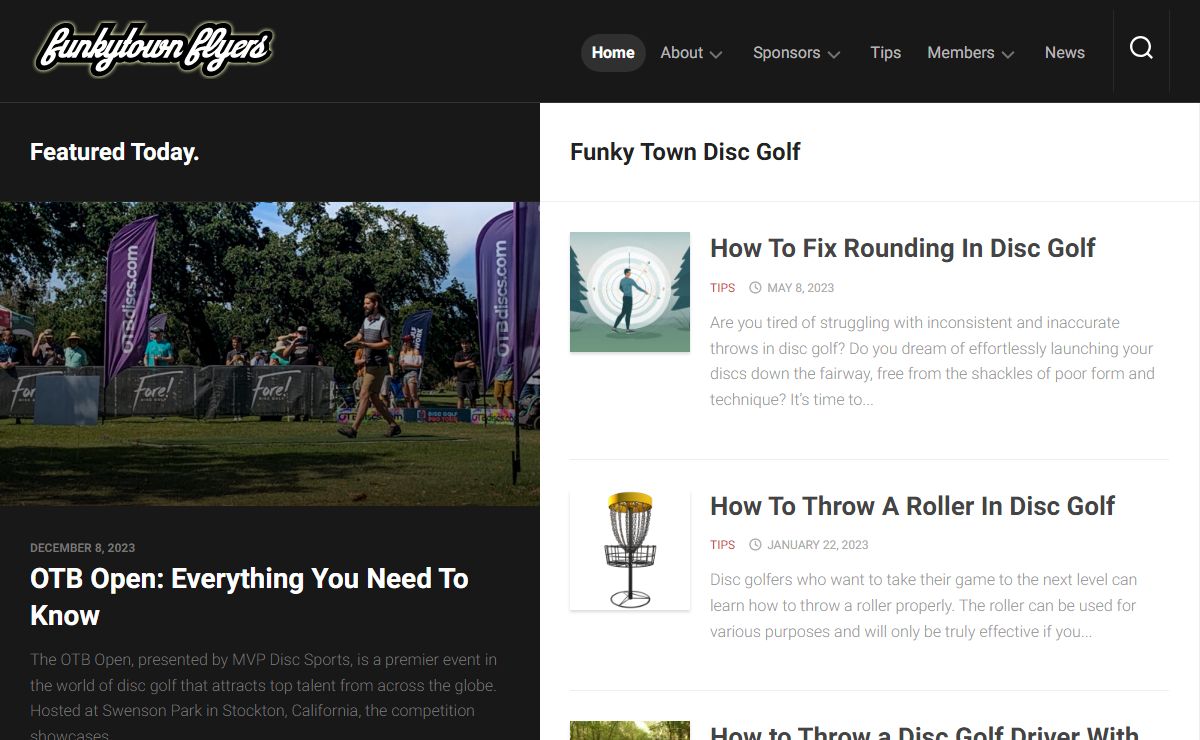Click the Funkytown Flyers logo
The width and height of the screenshot is (1200, 740).
tap(154, 49)
